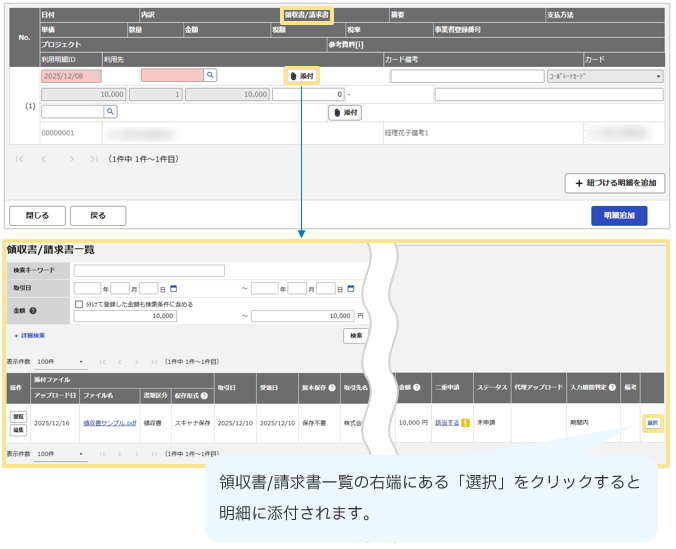Click the 取引日 start year field
The image size is (676, 549).
coord(88,288)
